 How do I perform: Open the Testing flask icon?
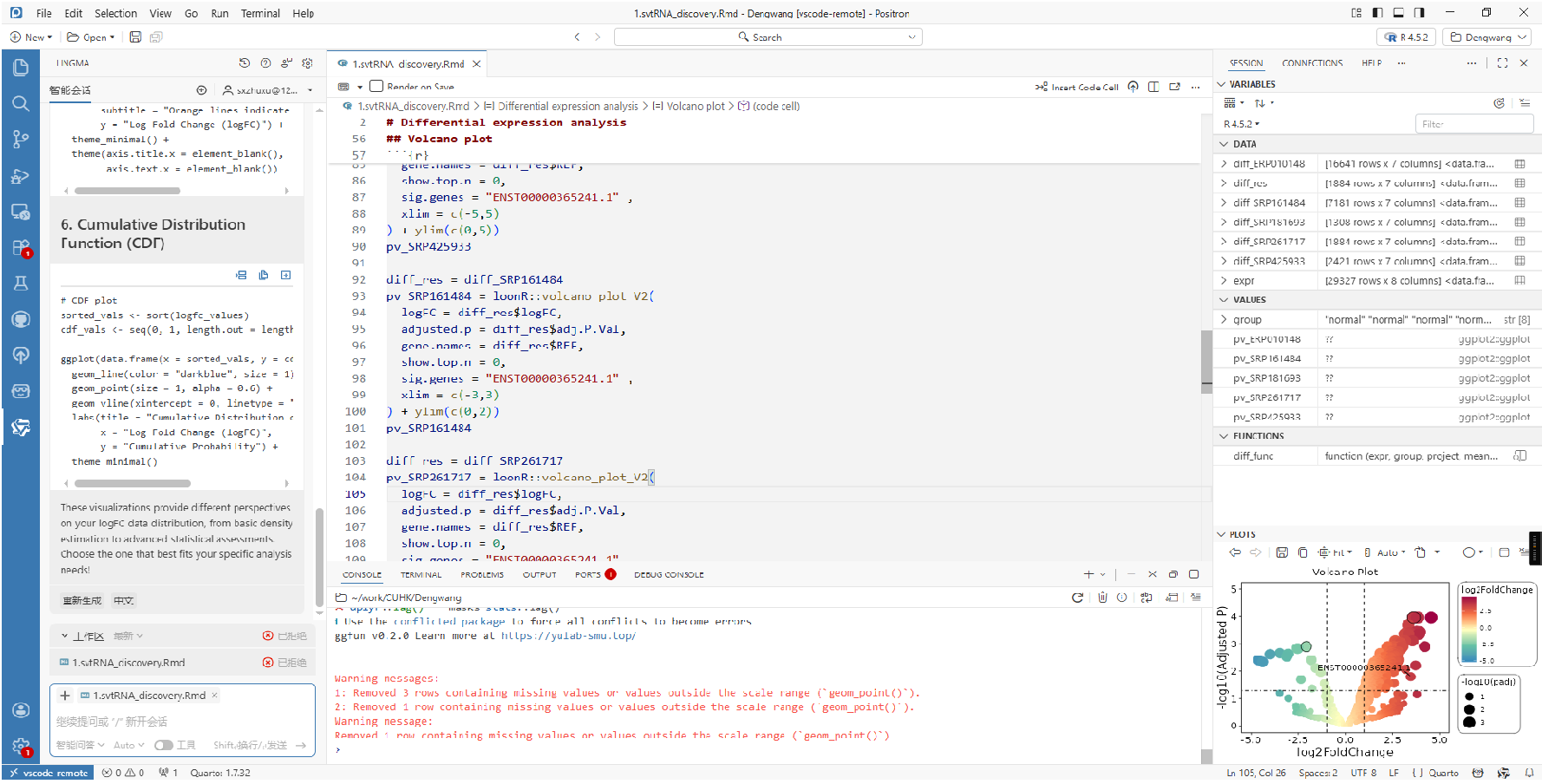tap(21, 283)
